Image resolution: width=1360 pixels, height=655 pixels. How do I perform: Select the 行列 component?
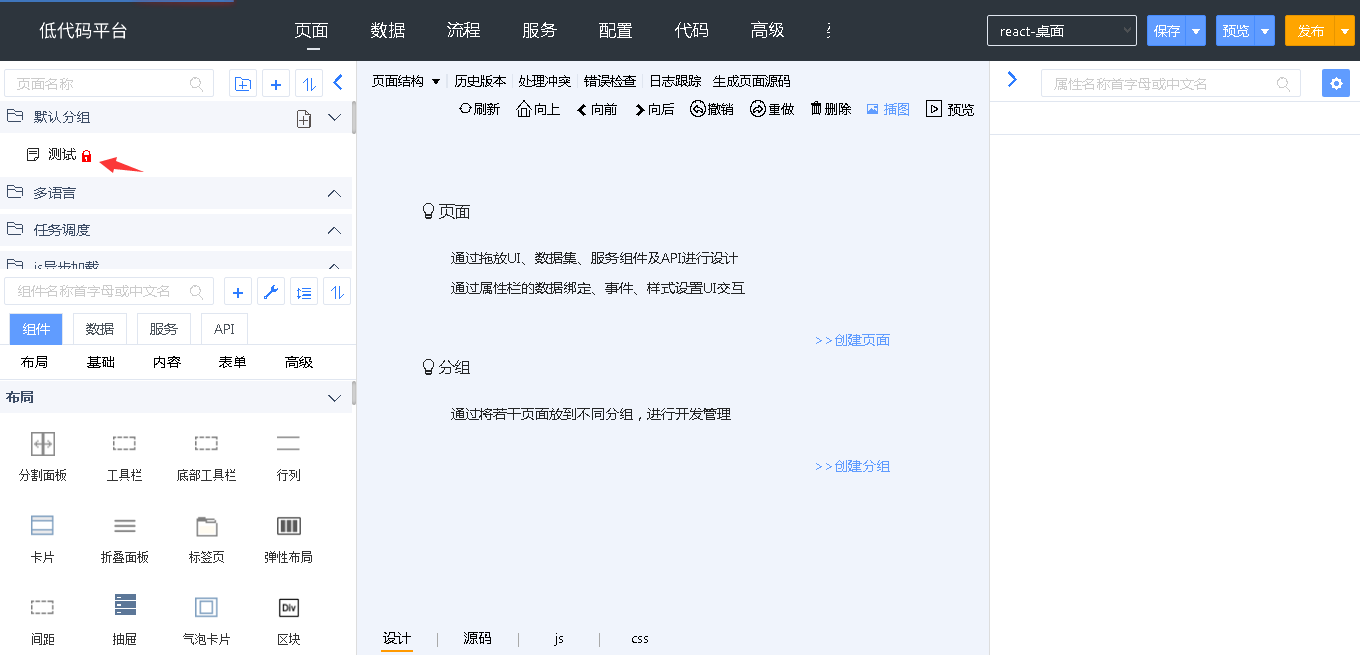(288, 457)
